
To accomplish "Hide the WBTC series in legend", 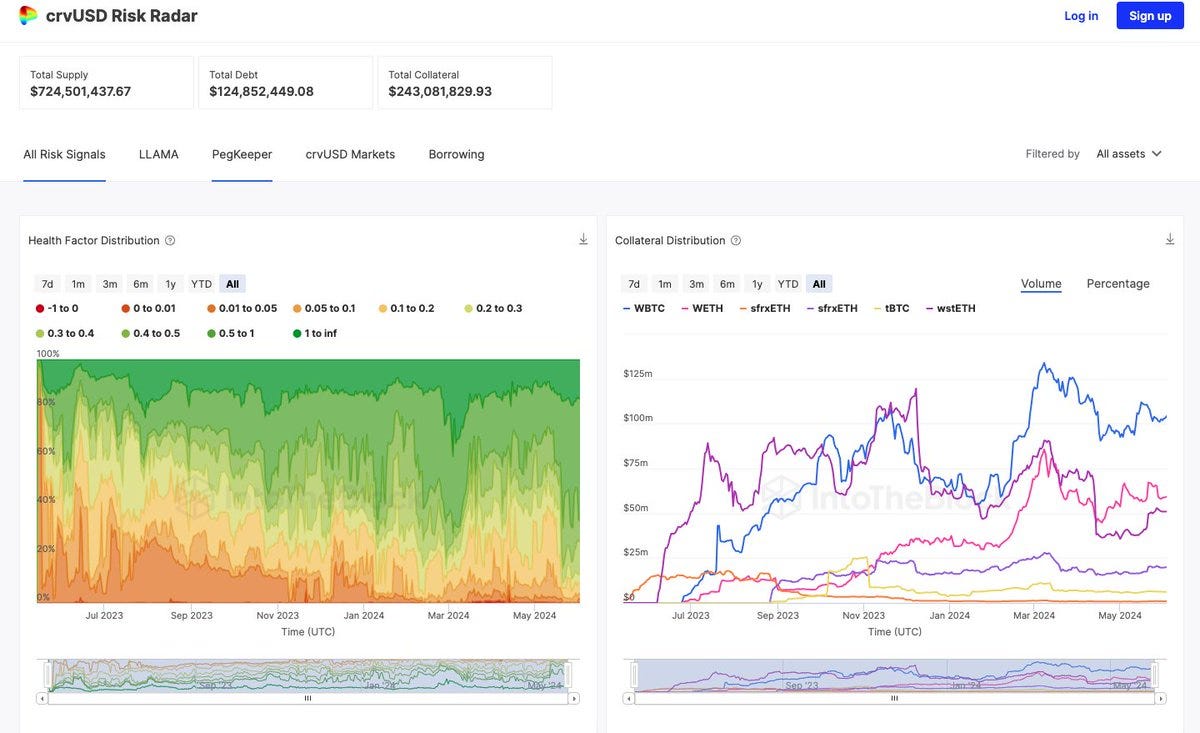I will point(643,308).
